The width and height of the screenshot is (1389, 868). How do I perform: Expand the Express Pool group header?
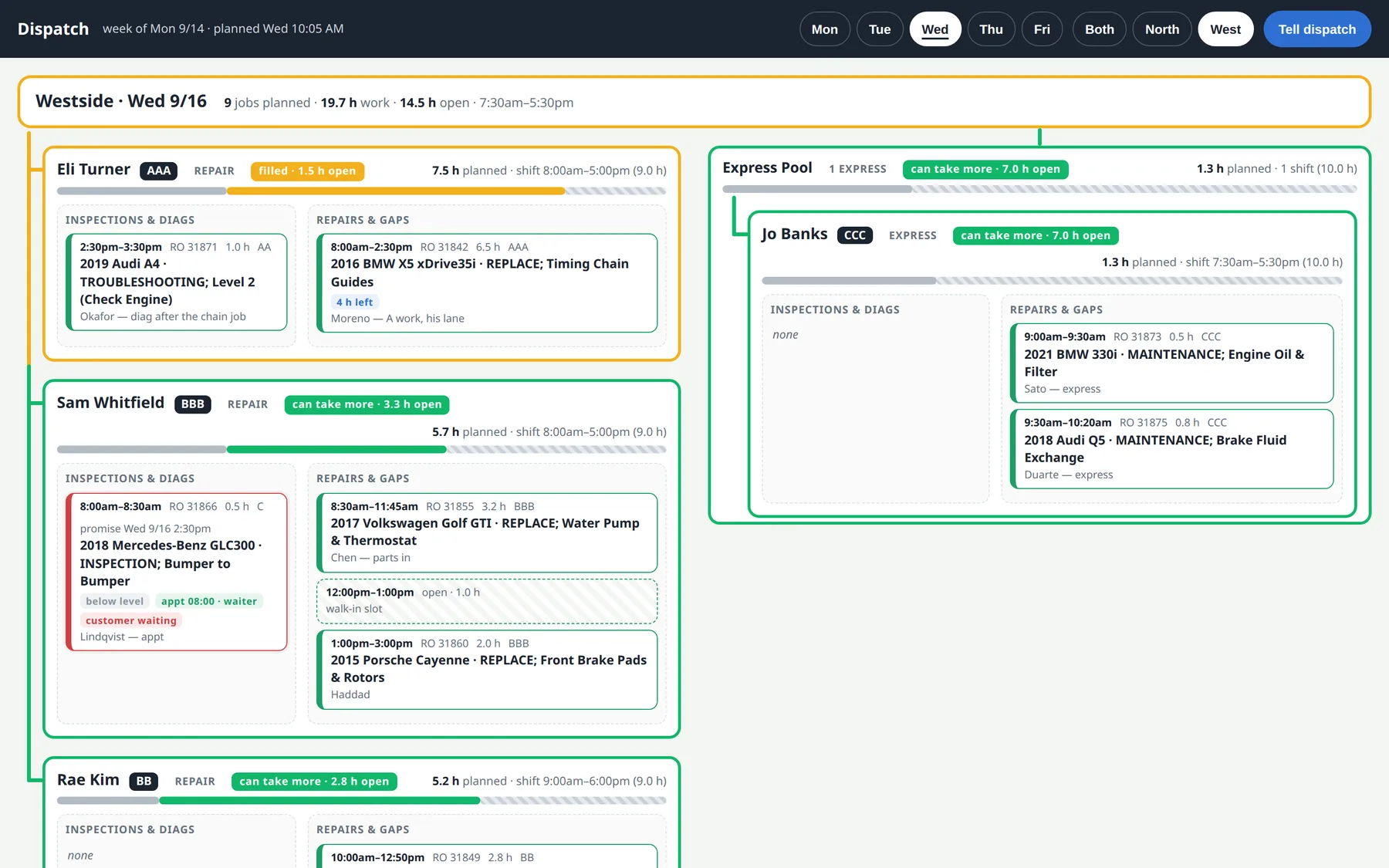(1039, 168)
